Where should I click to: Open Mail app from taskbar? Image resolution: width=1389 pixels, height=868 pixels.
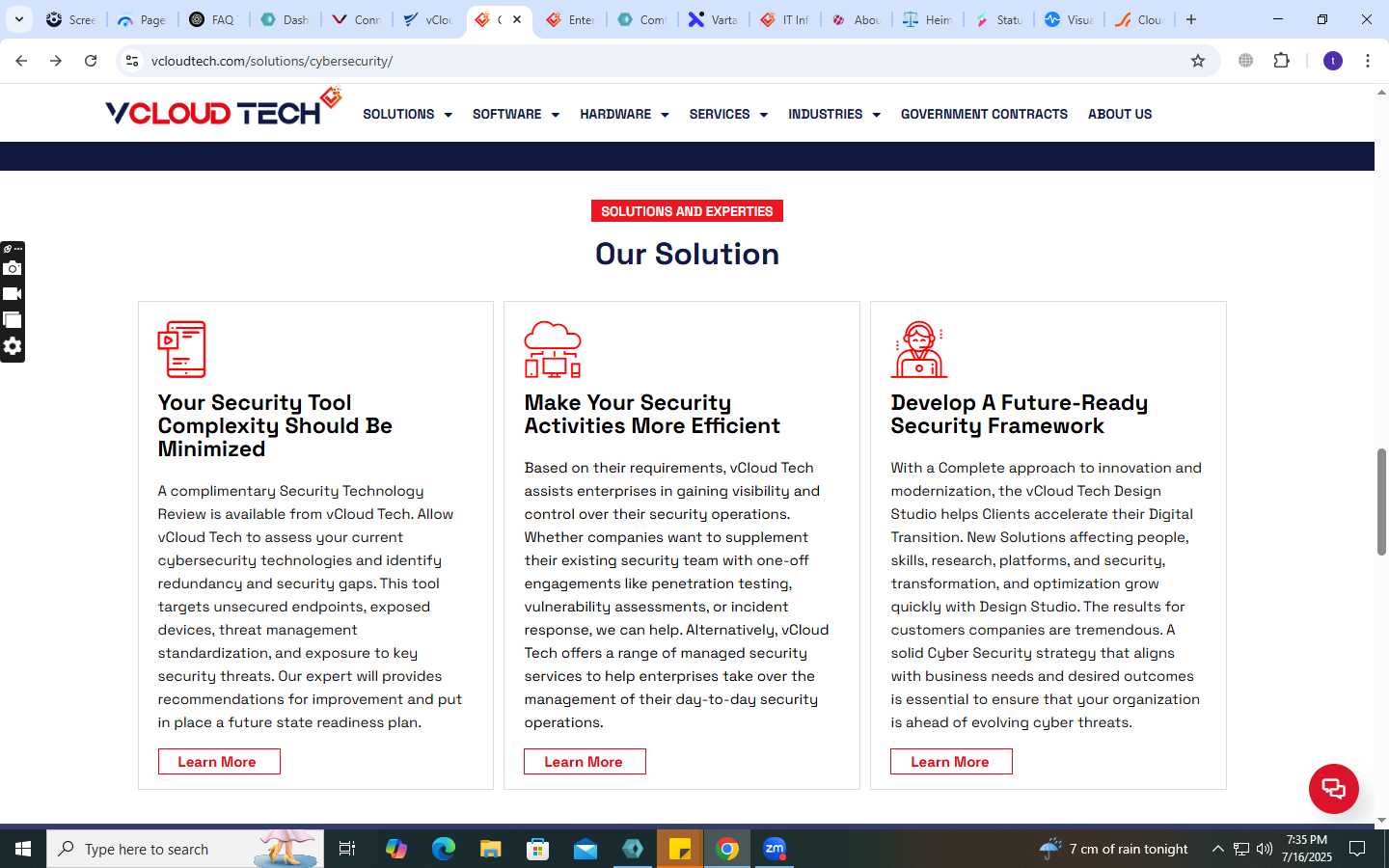(586, 849)
